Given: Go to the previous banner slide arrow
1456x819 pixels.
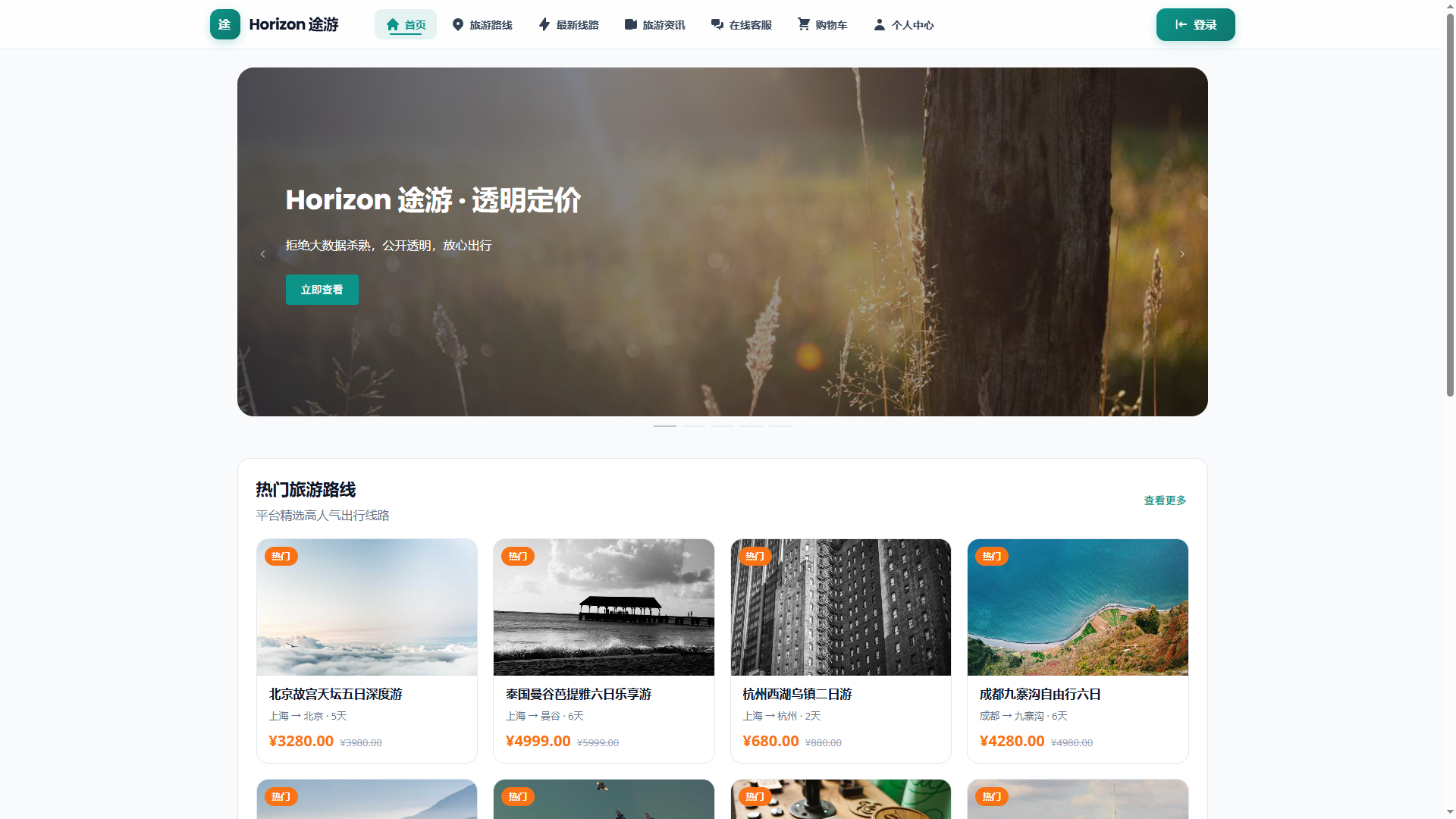Looking at the screenshot, I should pyautogui.click(x=263, y=254).
